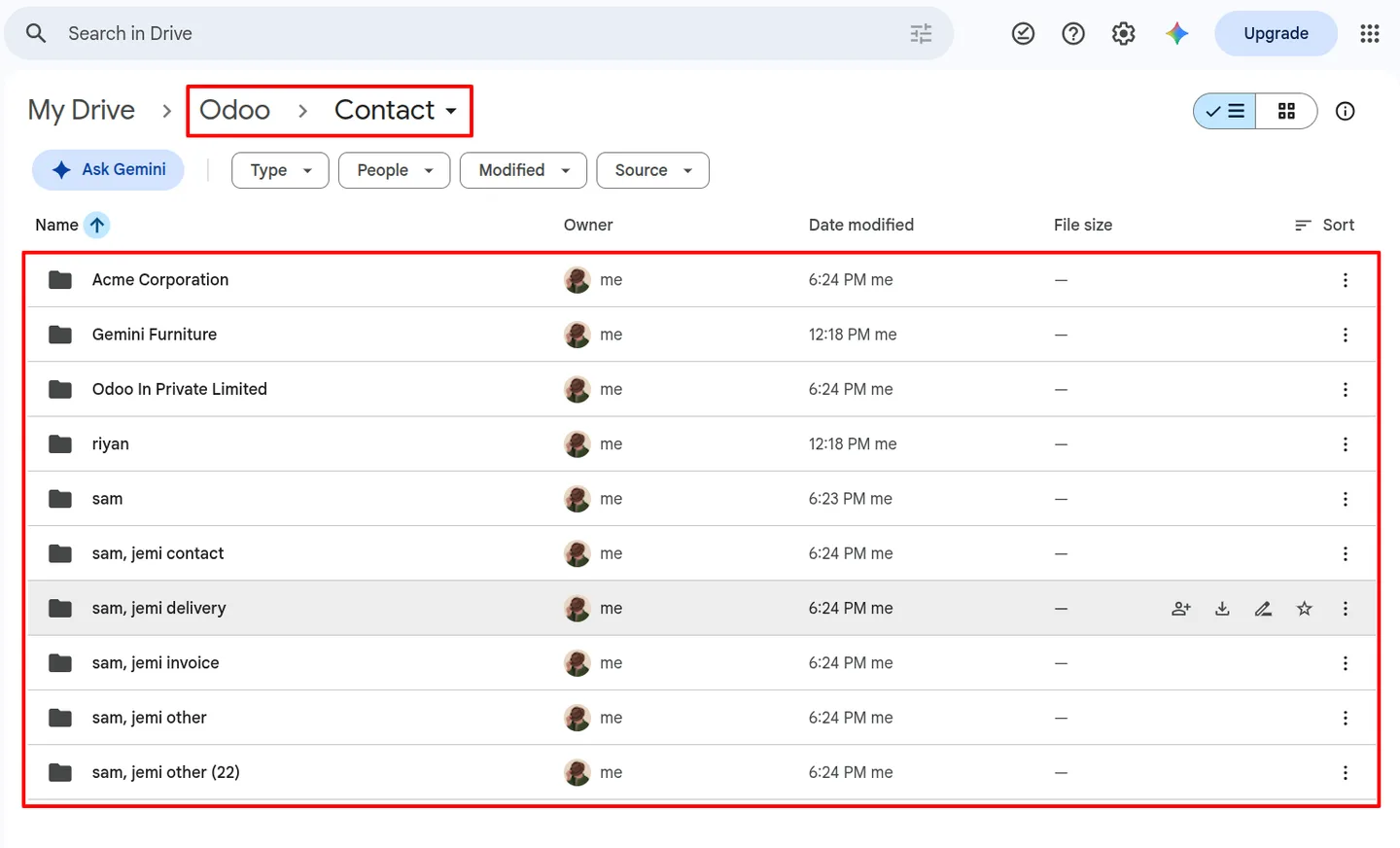
Task: Open more actions for Acme Corporation
Action: pos(1346,280)
